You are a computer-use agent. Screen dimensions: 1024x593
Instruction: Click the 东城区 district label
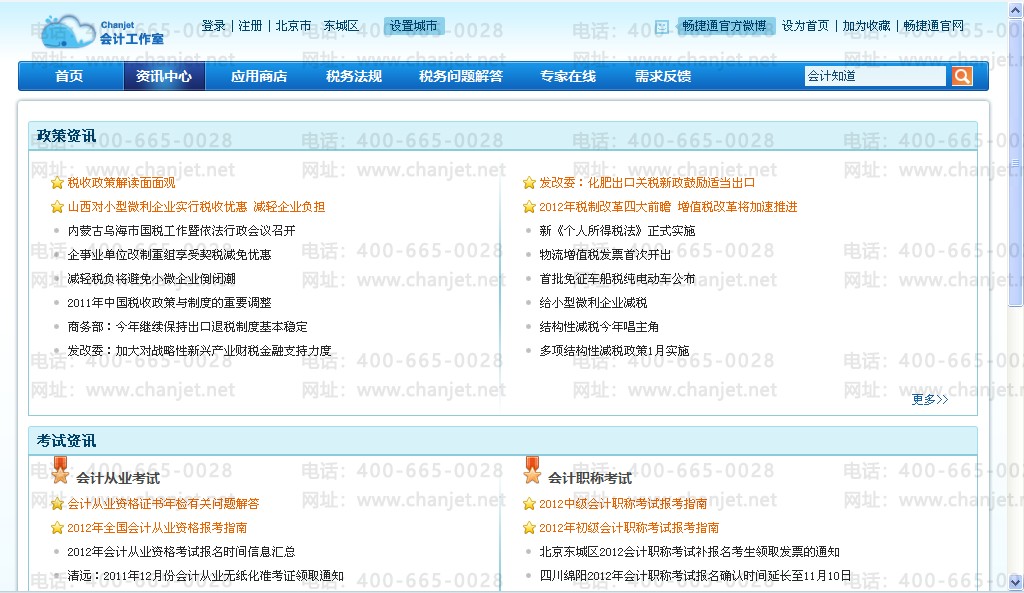342,26
